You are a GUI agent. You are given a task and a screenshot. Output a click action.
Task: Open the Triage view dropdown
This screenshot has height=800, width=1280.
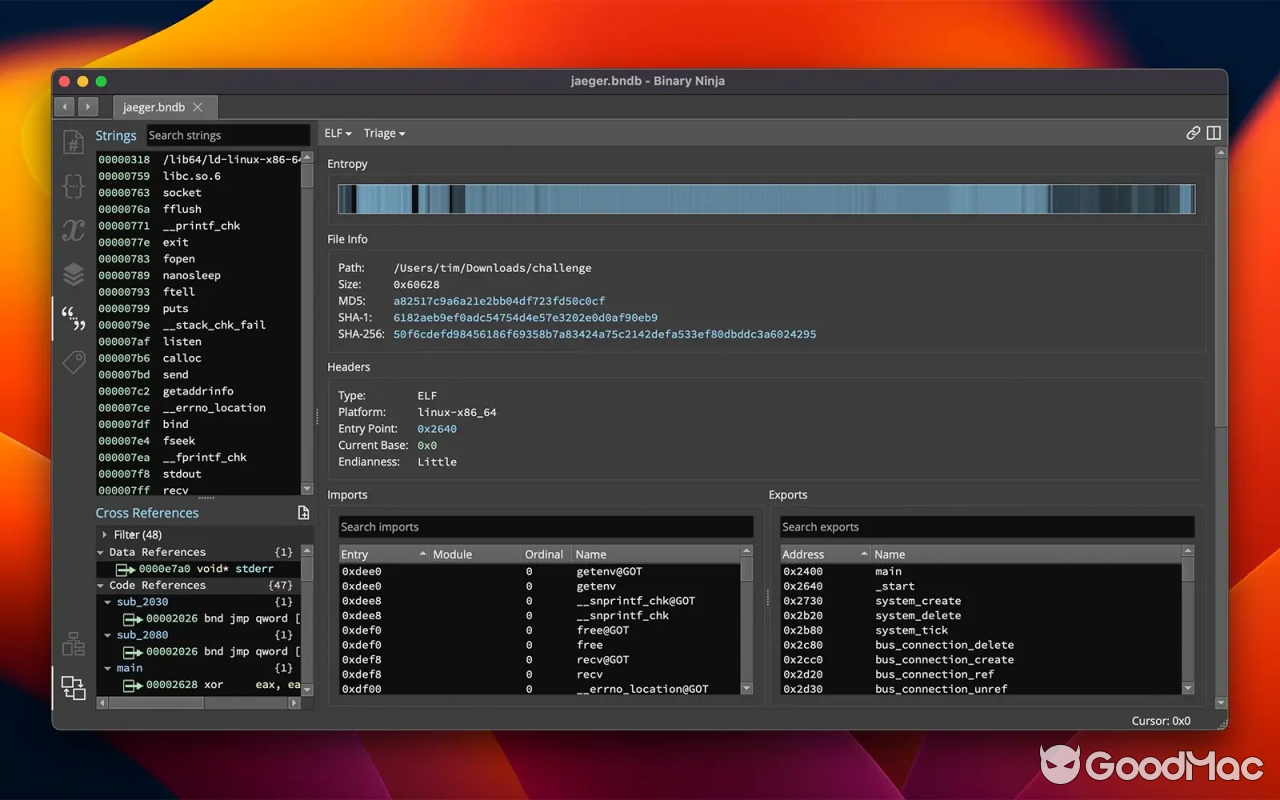[384, 132]
